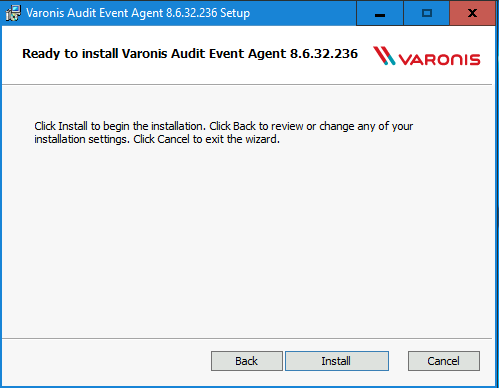The height and width of the screenshot is (388, 499).
Task: Click the bold 'Ready to install' heading
Action: point(70,54)
